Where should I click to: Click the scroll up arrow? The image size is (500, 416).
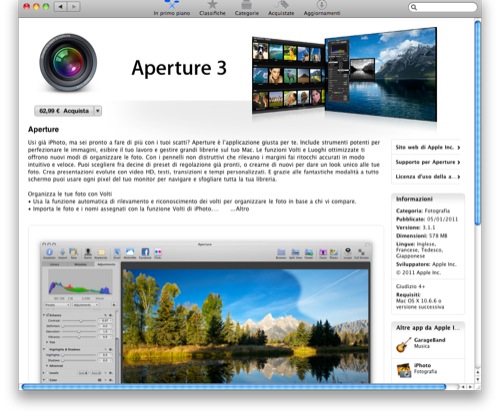tap(478, 372)
